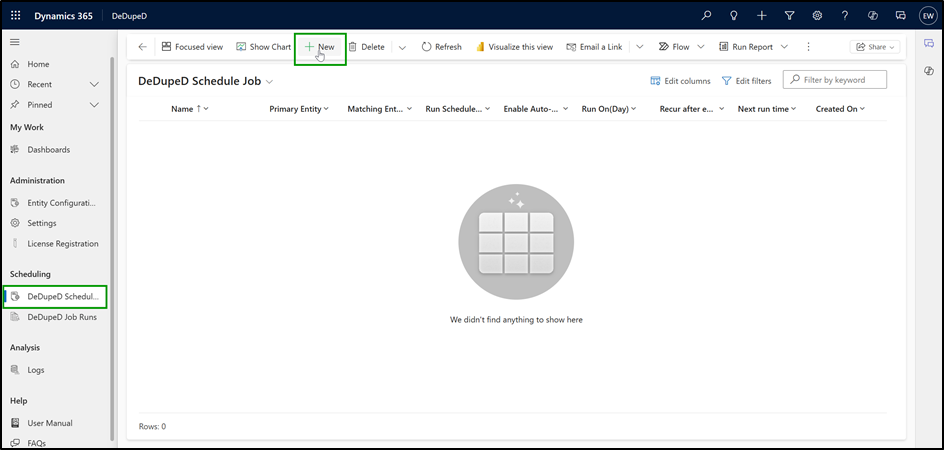The width and height of the screenshot is (944, 450).
Task: Open the more commands ellipsis menu
Action: click(x=808, y=47)
